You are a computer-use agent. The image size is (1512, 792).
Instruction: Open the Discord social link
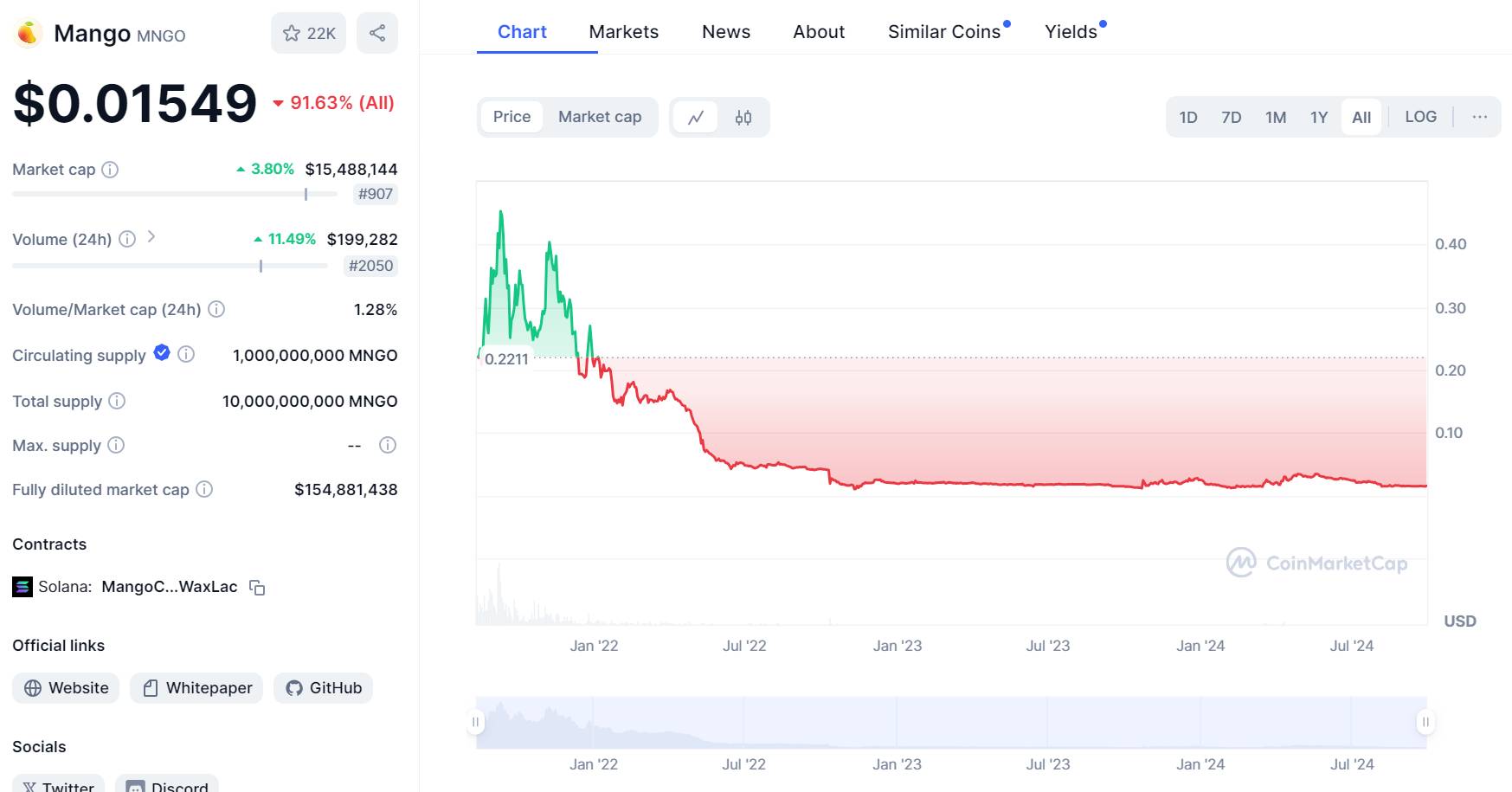[x=167, y=783]
